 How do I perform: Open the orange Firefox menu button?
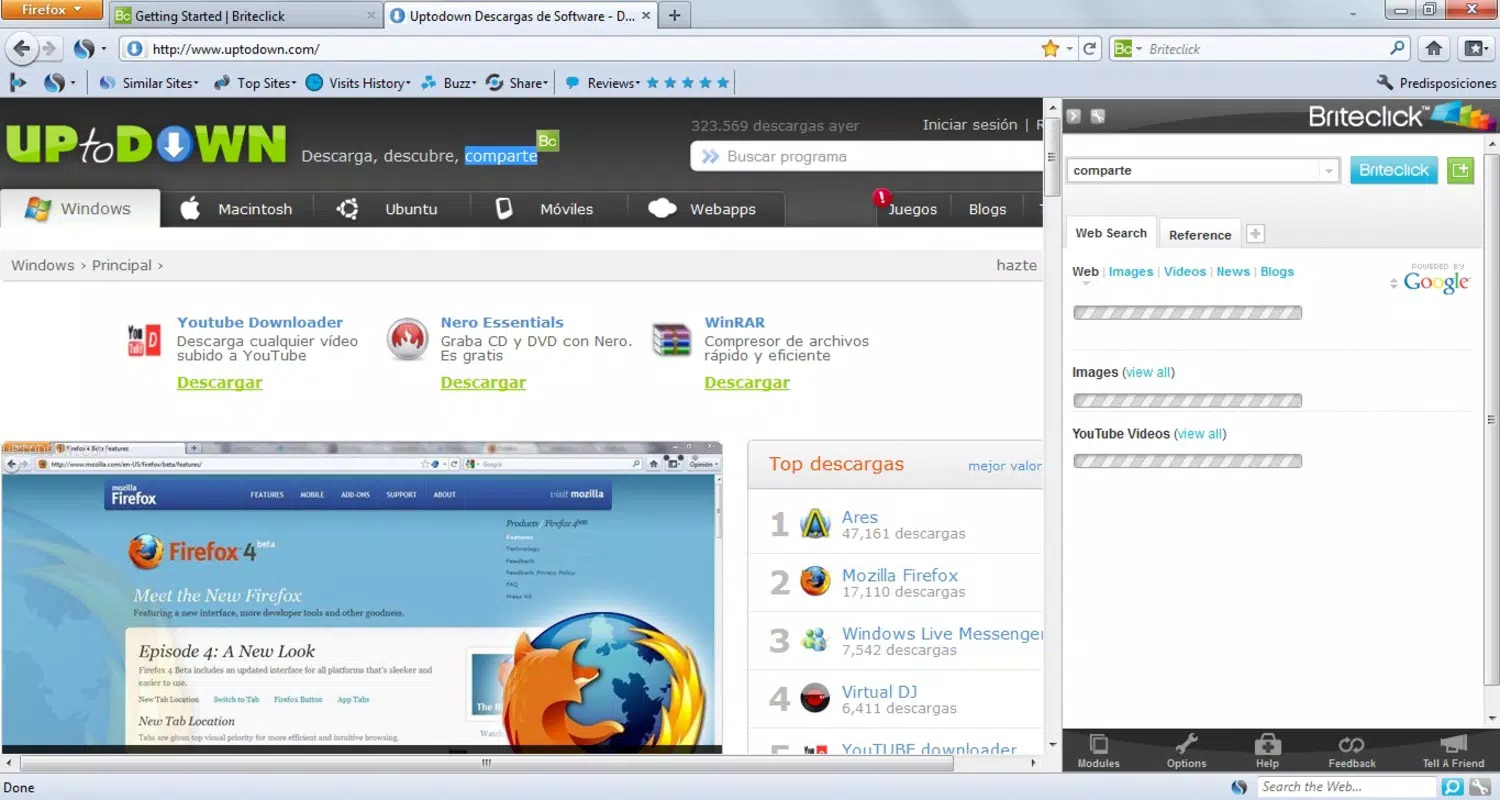pyautogui.click(x=52, y=10)
